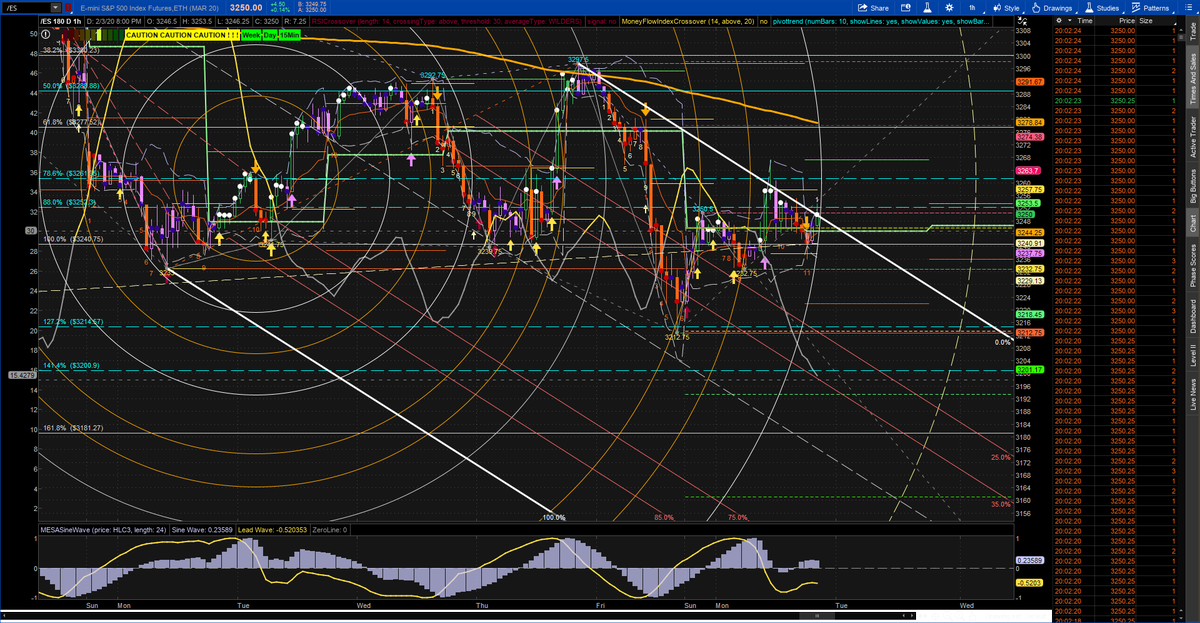1200x623 pixels.
Task: Click the 3212.75 low price label
Action: 677,338
